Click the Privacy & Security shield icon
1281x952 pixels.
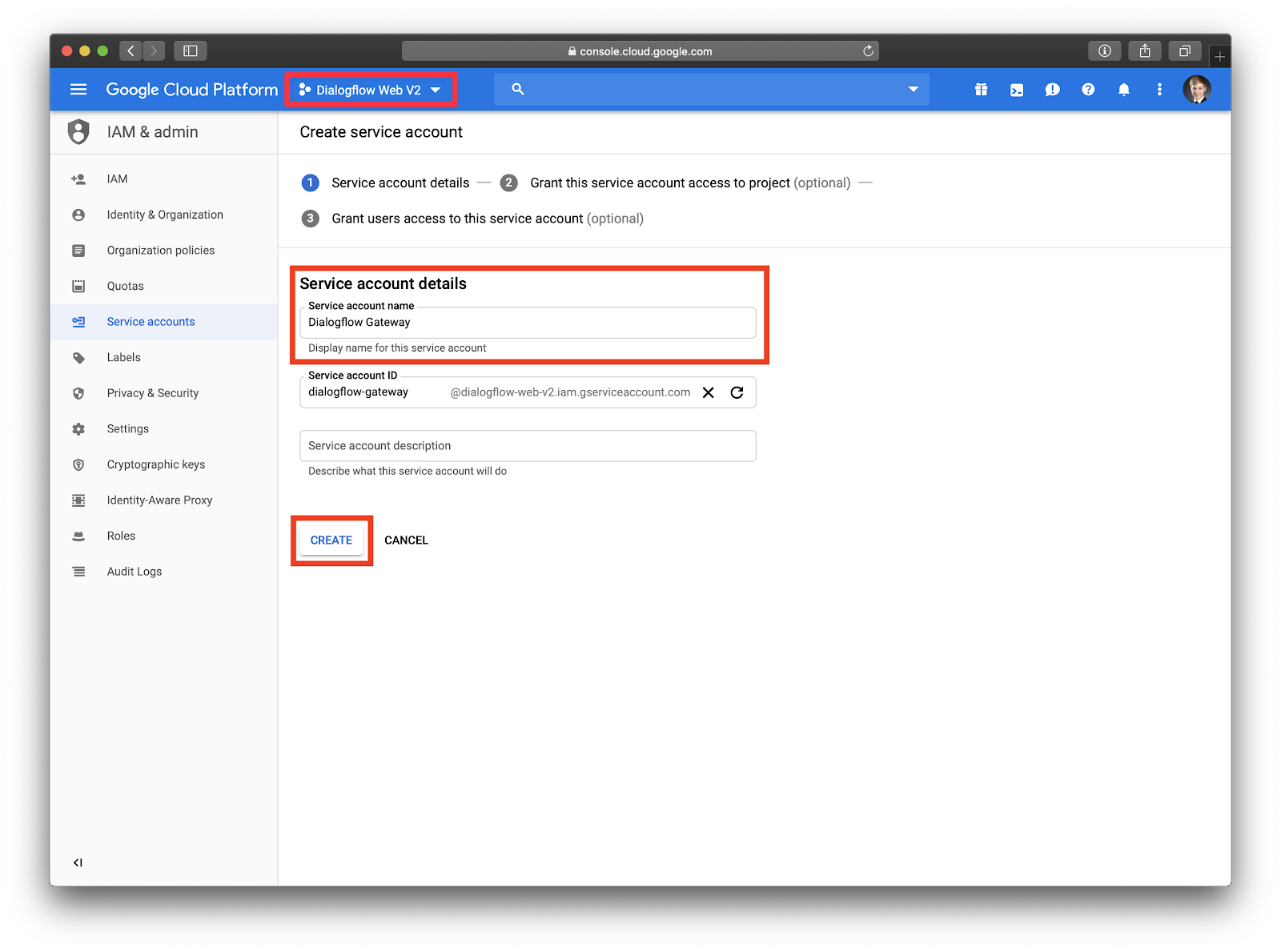pos(78,393)
